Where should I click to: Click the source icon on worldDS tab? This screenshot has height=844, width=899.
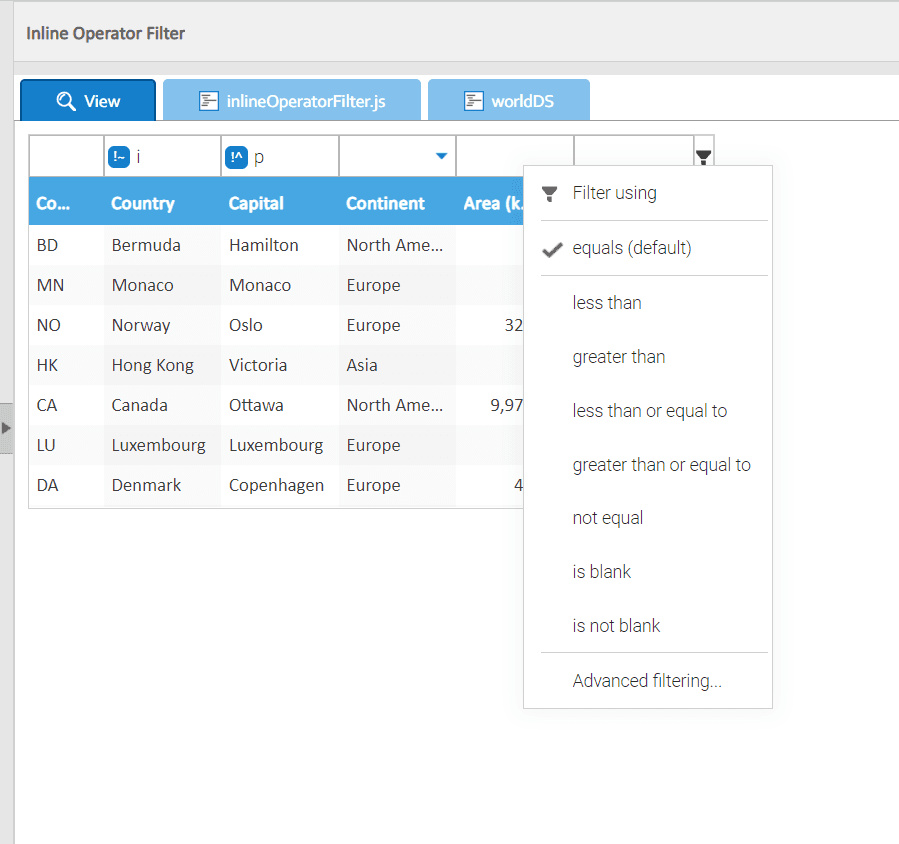click(474, 101)
